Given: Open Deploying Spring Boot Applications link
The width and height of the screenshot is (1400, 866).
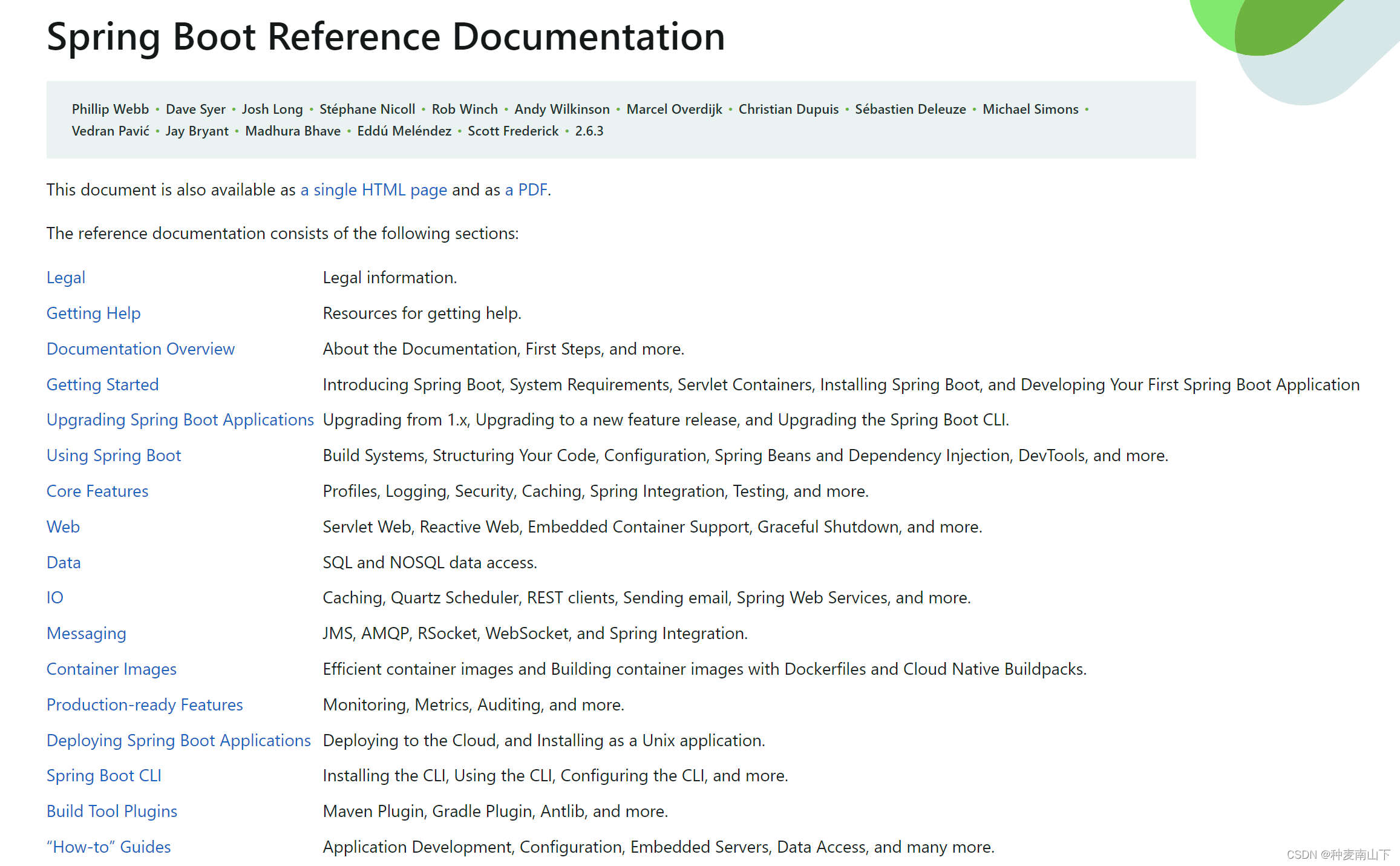Looking at the screenshot, I should point(178,741).
